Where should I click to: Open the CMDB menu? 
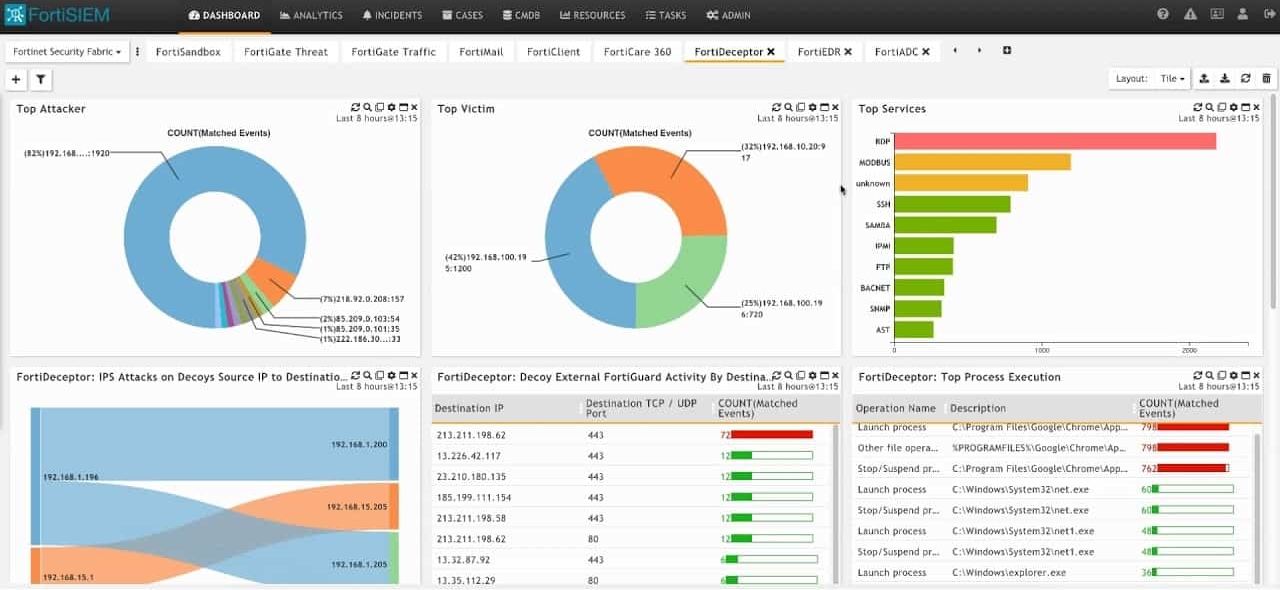click(x=520, y=15)
